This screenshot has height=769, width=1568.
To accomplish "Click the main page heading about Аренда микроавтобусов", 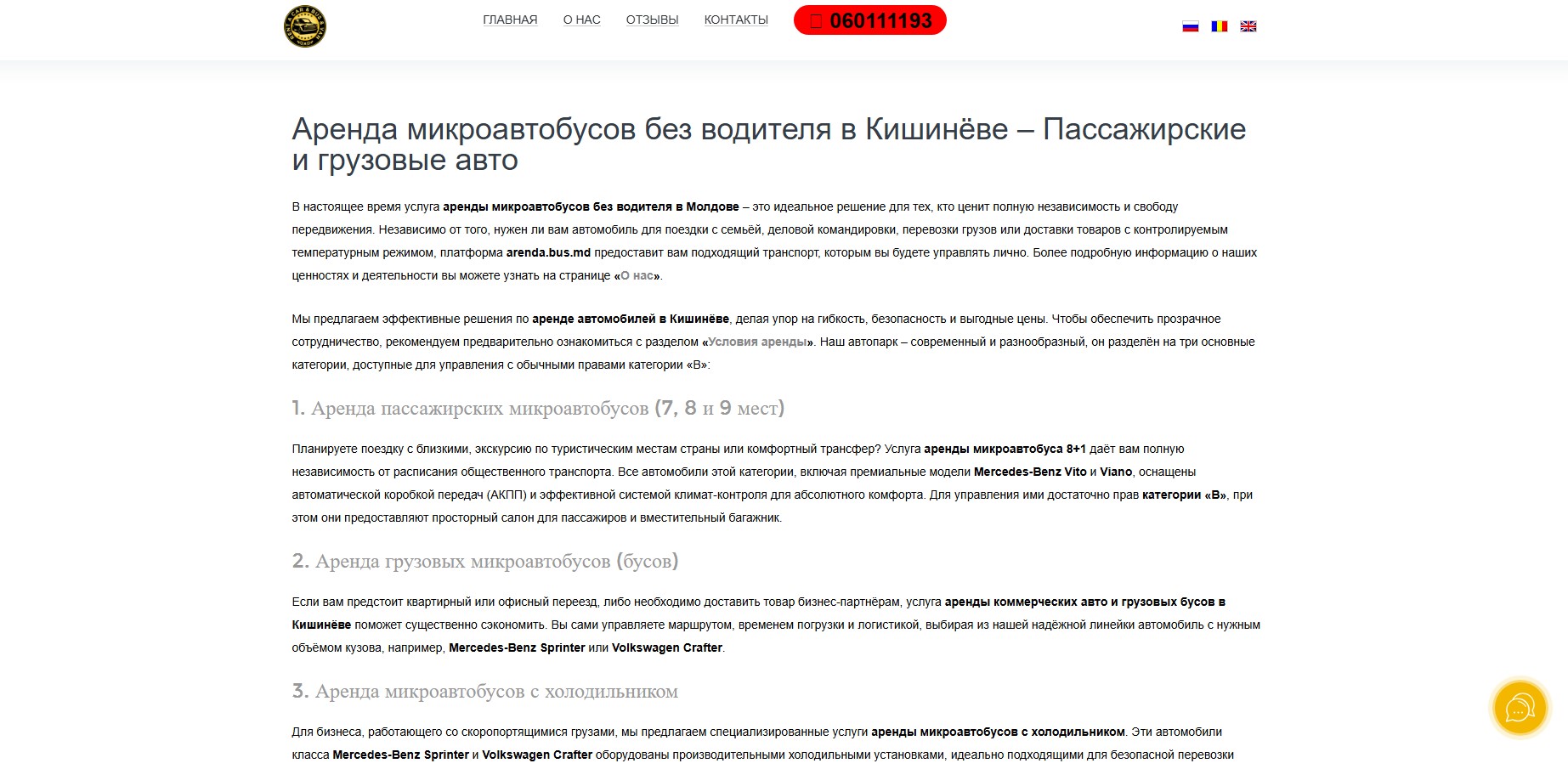I will [768, 144].
